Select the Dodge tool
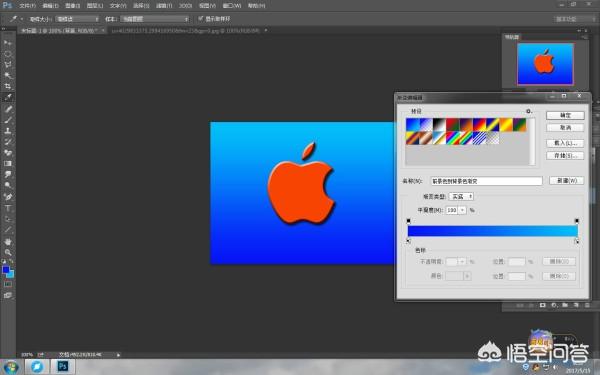600x375 pixels. click(8, 185)
